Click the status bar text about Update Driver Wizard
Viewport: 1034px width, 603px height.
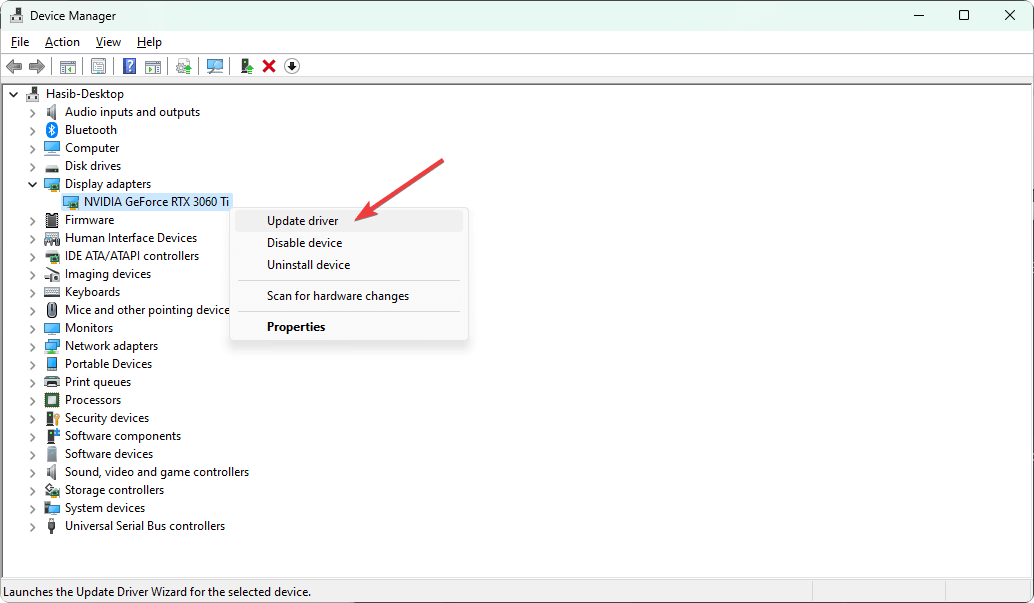tap(157, 592)
